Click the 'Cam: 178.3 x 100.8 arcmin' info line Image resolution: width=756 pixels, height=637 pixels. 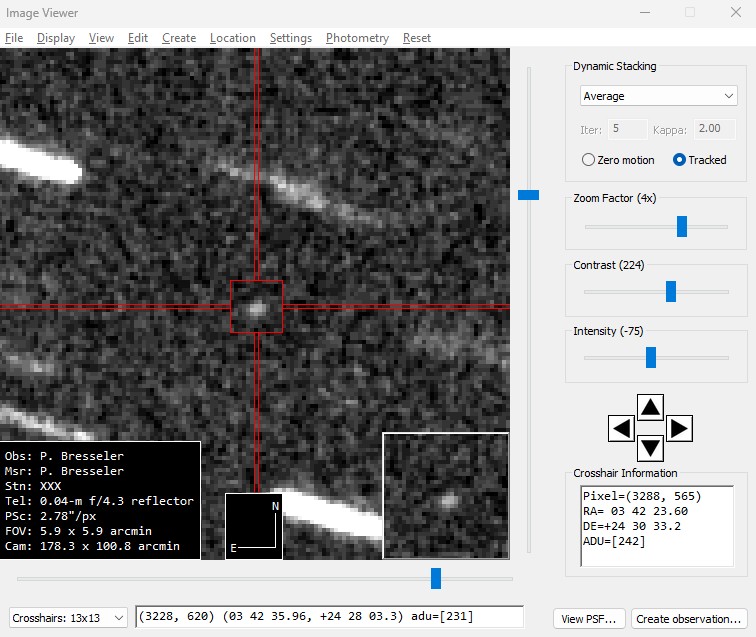92,546
